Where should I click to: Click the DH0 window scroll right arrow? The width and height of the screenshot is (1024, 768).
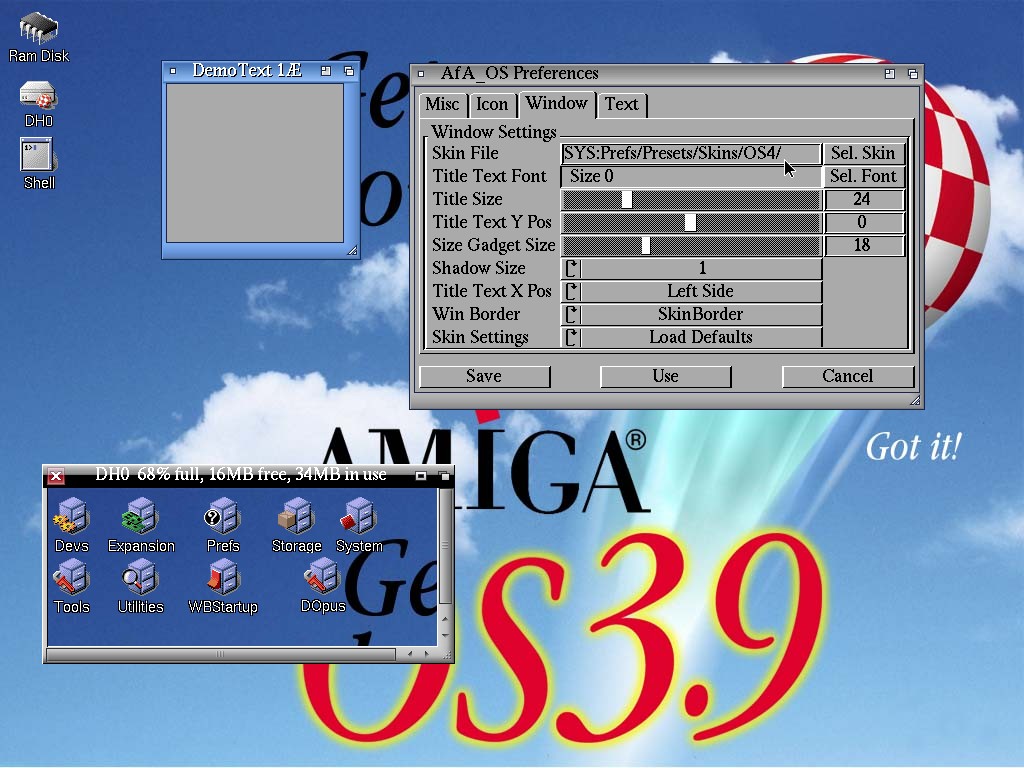point(426,654)
